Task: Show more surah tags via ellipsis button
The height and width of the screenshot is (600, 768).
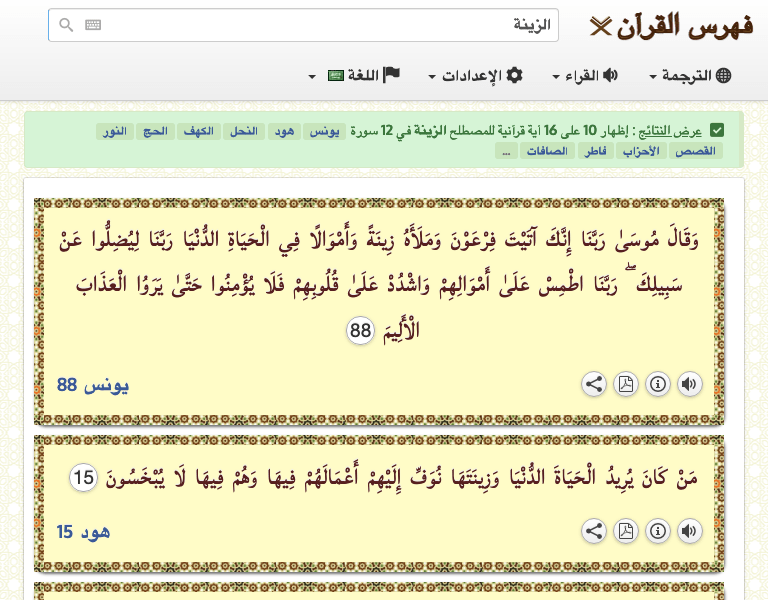Action: pyautogui.click(x=507, y=152)
